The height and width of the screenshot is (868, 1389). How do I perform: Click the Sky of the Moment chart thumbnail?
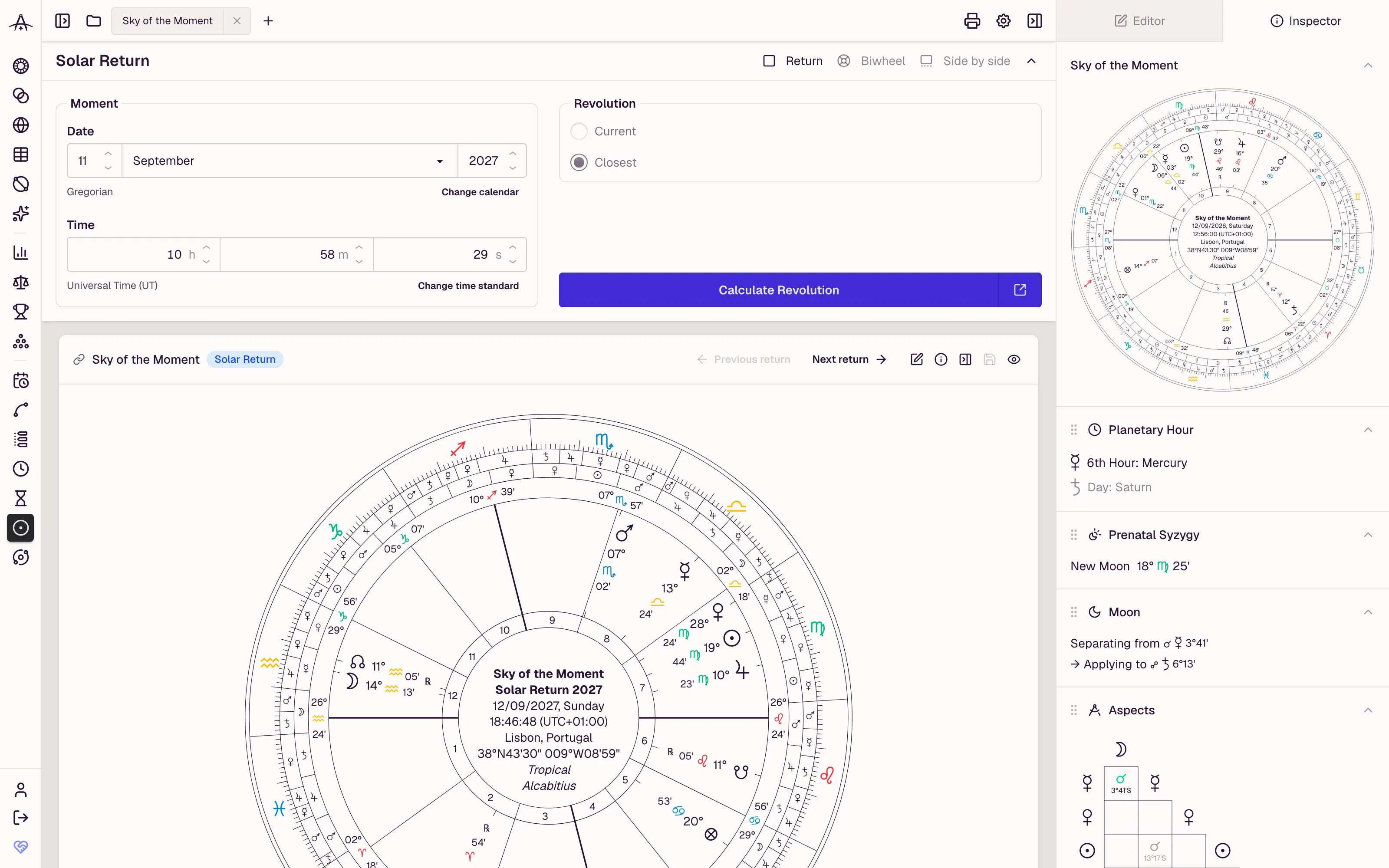tap(1223, 240)
